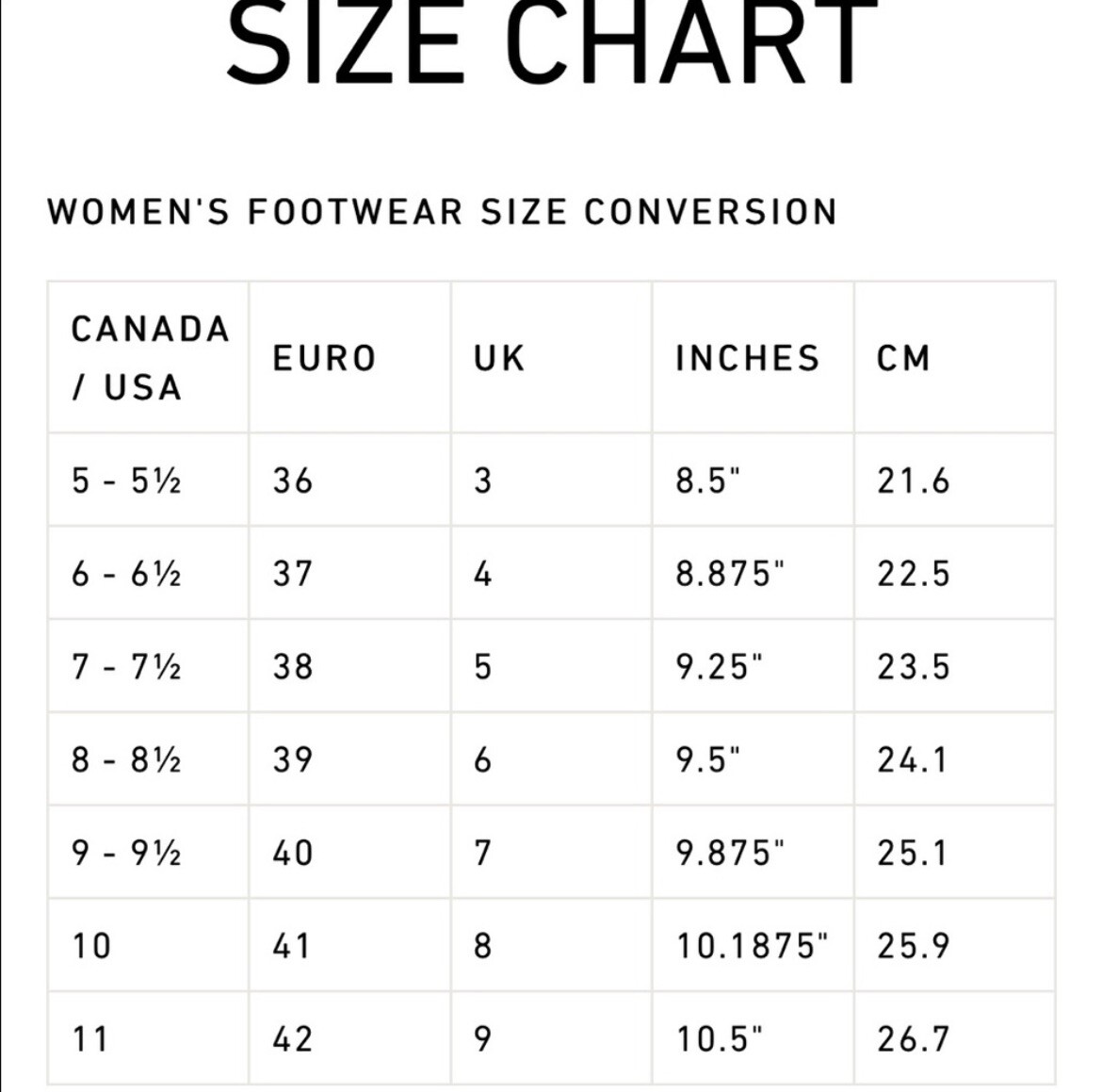Select the 21.6 cm cell

pyautogui.click(x=954, y=481)
